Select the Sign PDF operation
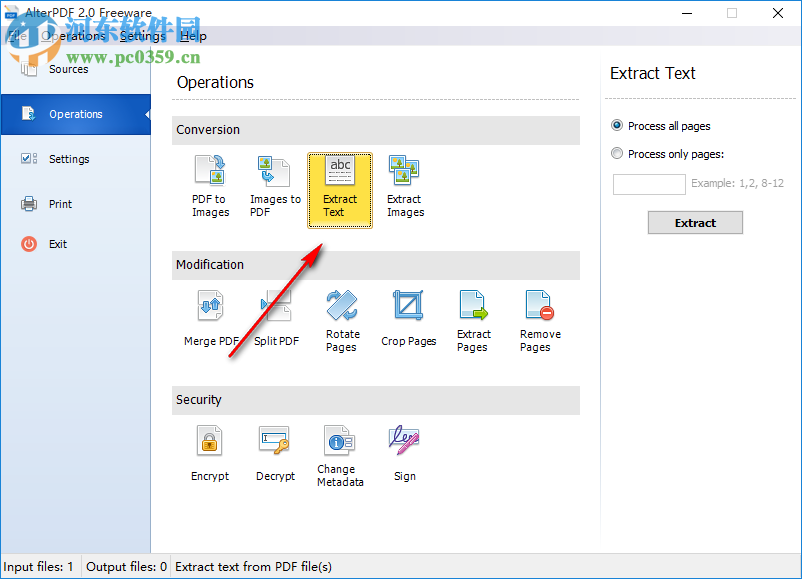 (405, 454)
